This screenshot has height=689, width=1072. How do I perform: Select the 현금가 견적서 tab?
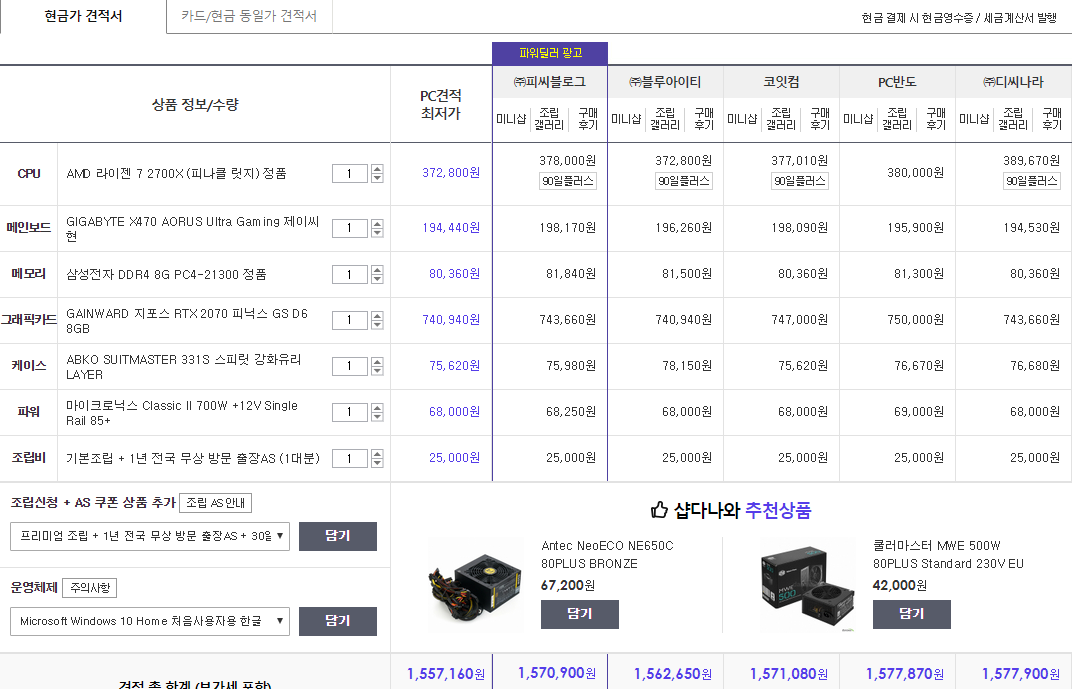point(83,17)
